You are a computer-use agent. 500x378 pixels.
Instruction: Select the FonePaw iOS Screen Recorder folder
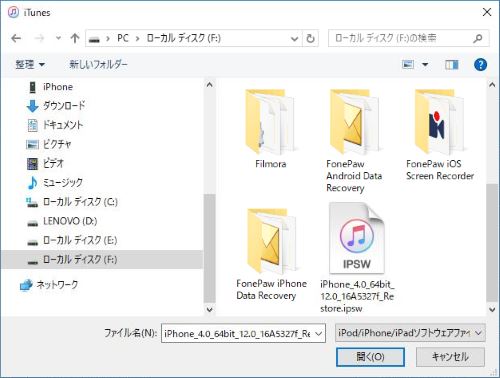pos(440,135)
